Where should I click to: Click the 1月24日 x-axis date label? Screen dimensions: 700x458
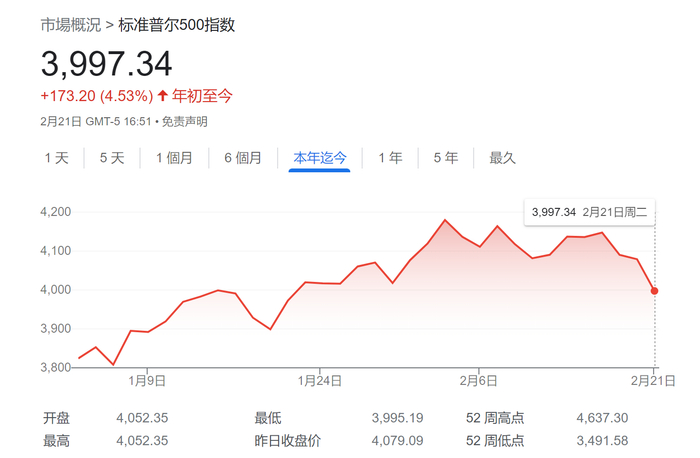coord(320,381)
